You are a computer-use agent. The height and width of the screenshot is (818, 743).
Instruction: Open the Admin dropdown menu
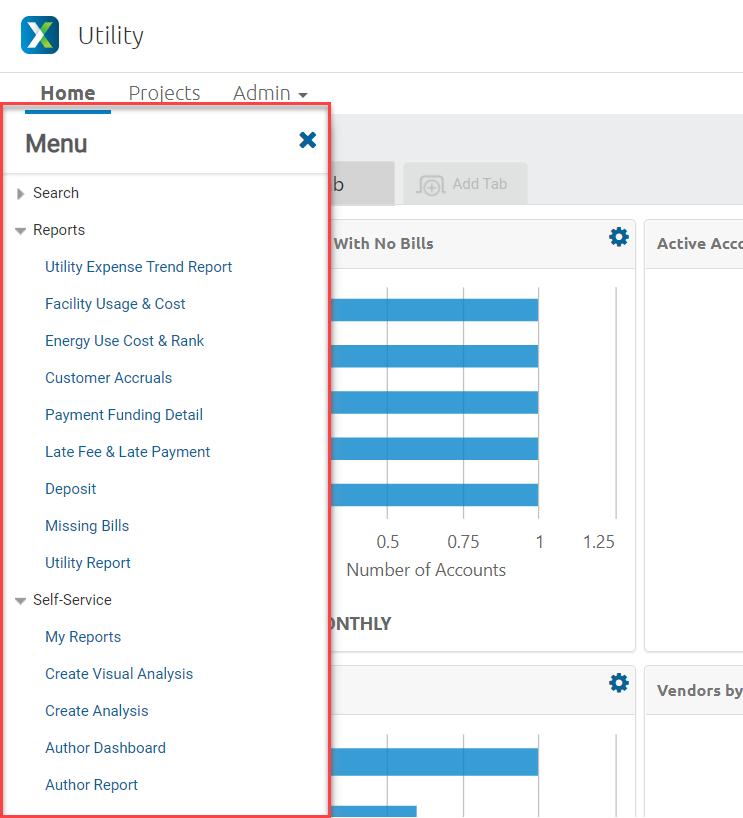coord(270,93)
